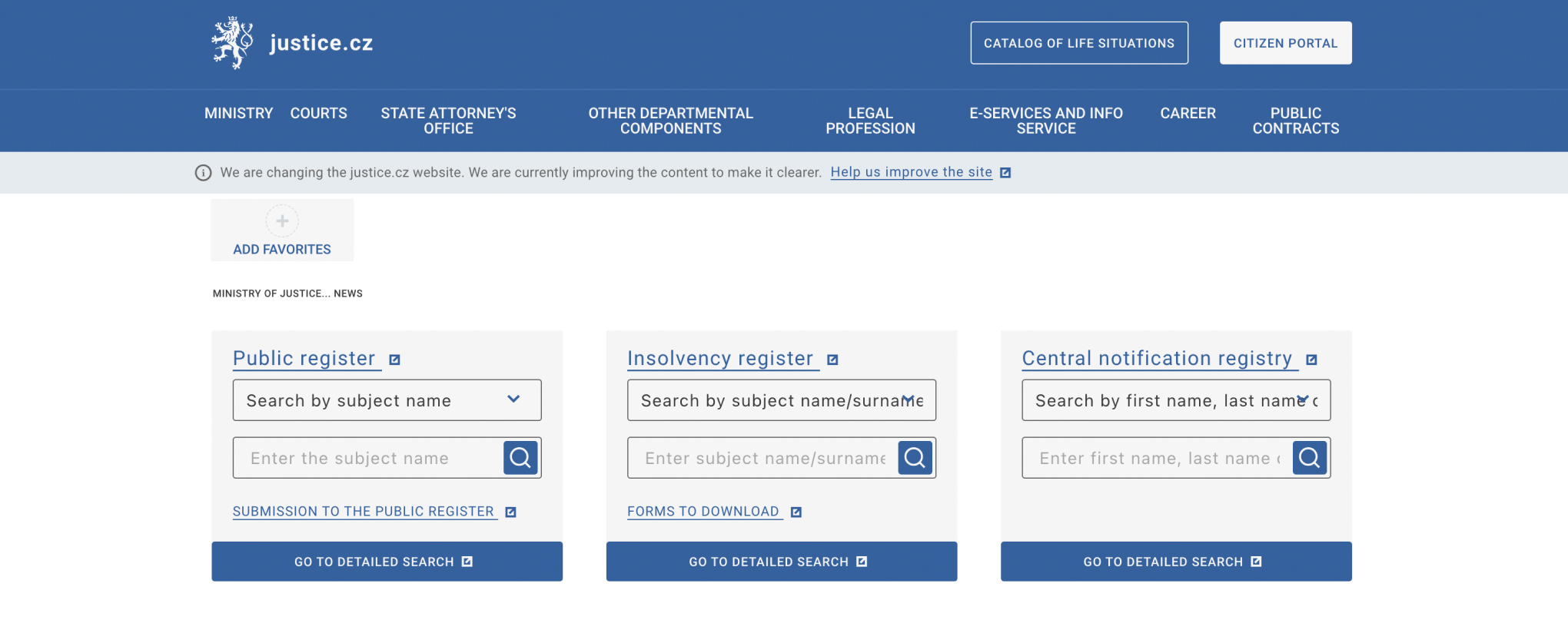This screenshot has width=1568, height=620.
Task: Open the Forms to Download link
Action: point(703,512)
